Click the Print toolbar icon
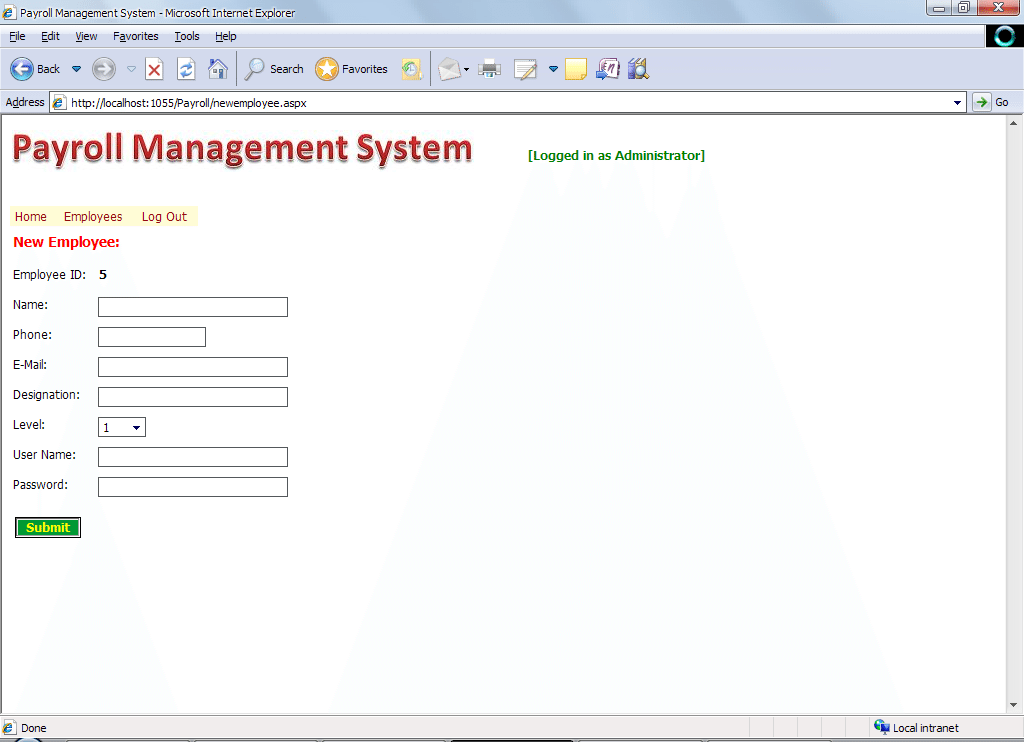Image resolution: width=1024 pixels, height=742 pixels. (x=489, y=69)
